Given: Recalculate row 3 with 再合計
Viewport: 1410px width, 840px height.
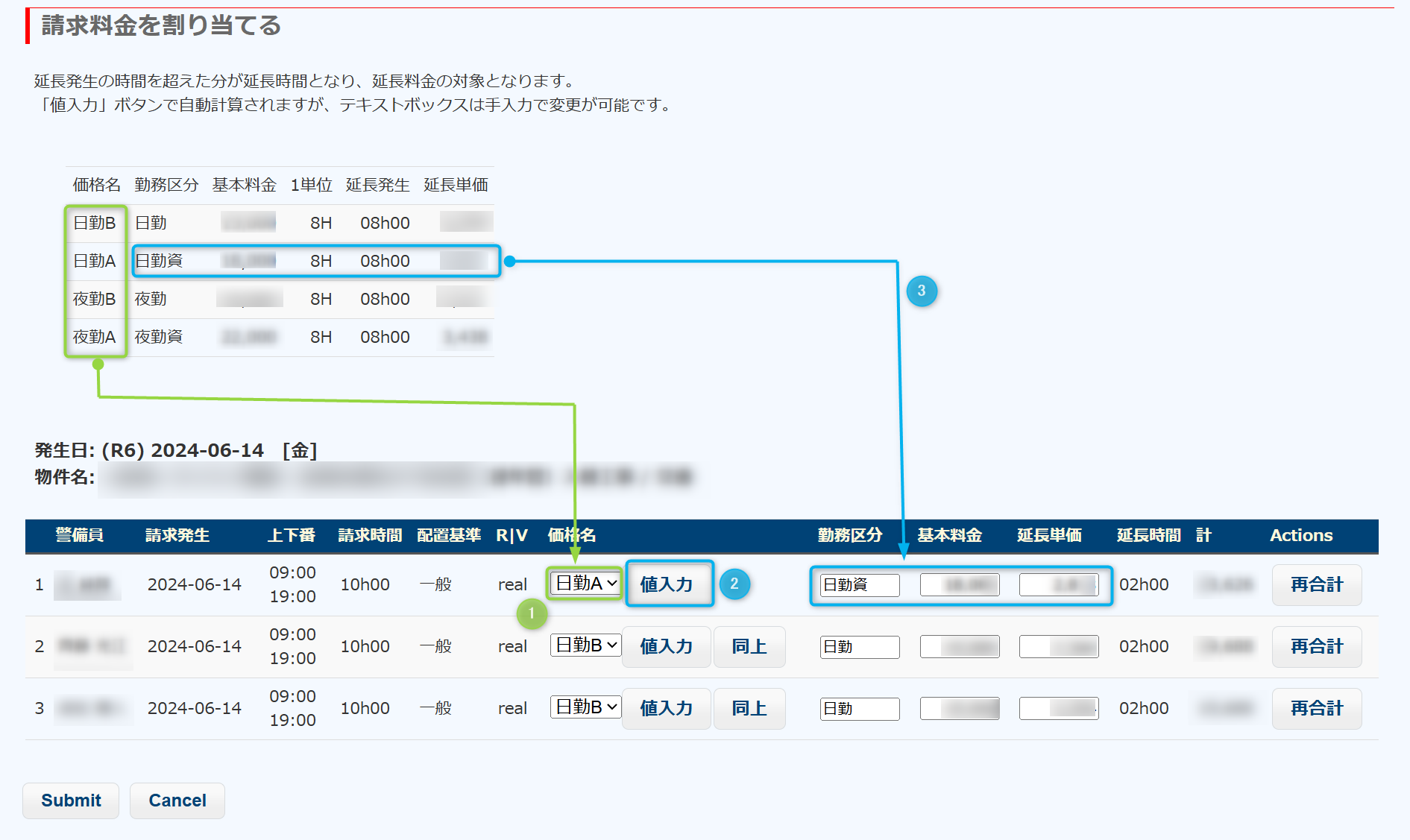Looking at the screenshot, I should pos(1316,708).
